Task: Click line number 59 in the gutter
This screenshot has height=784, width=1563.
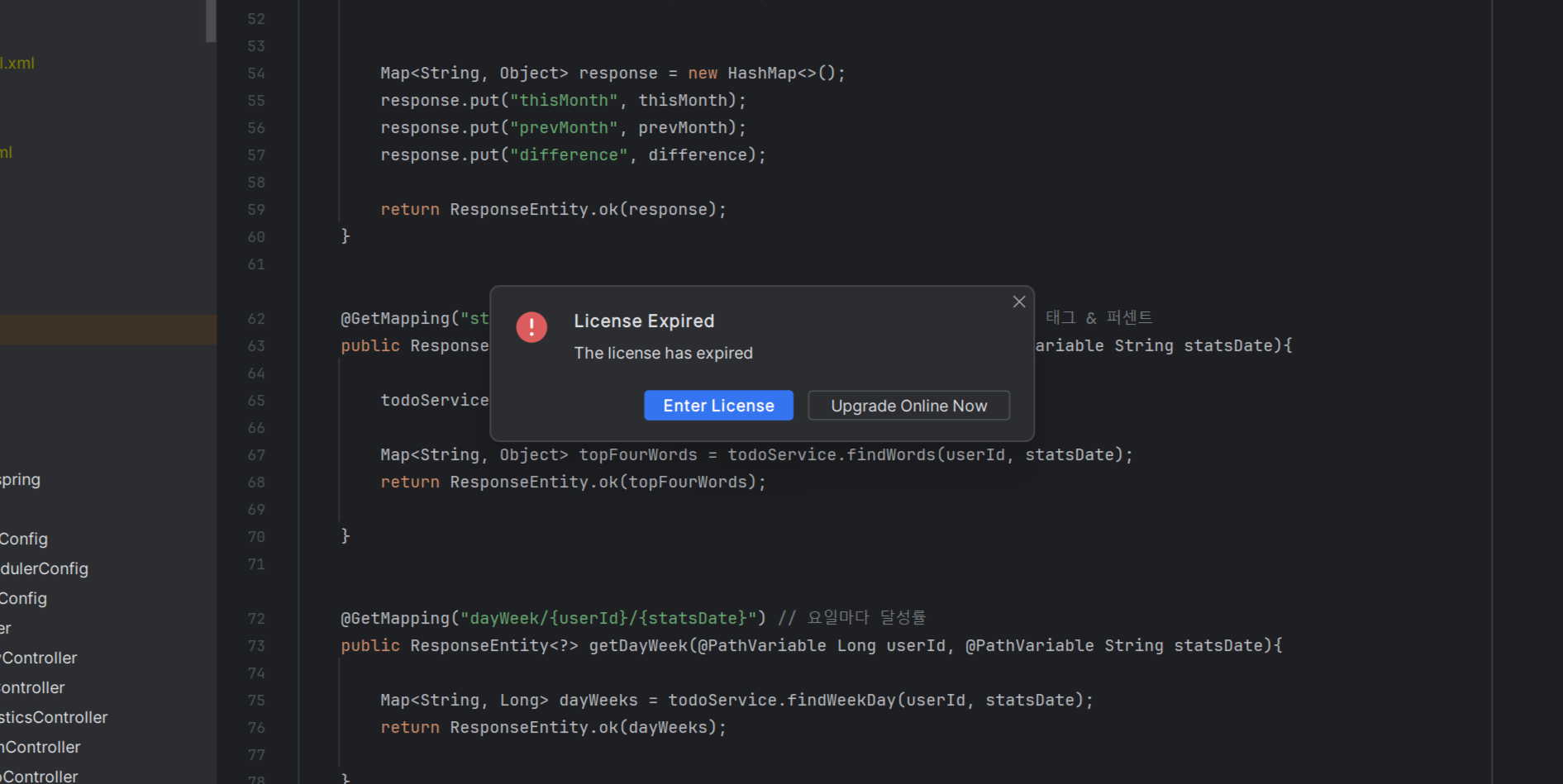Action: (x=256, y=210)
